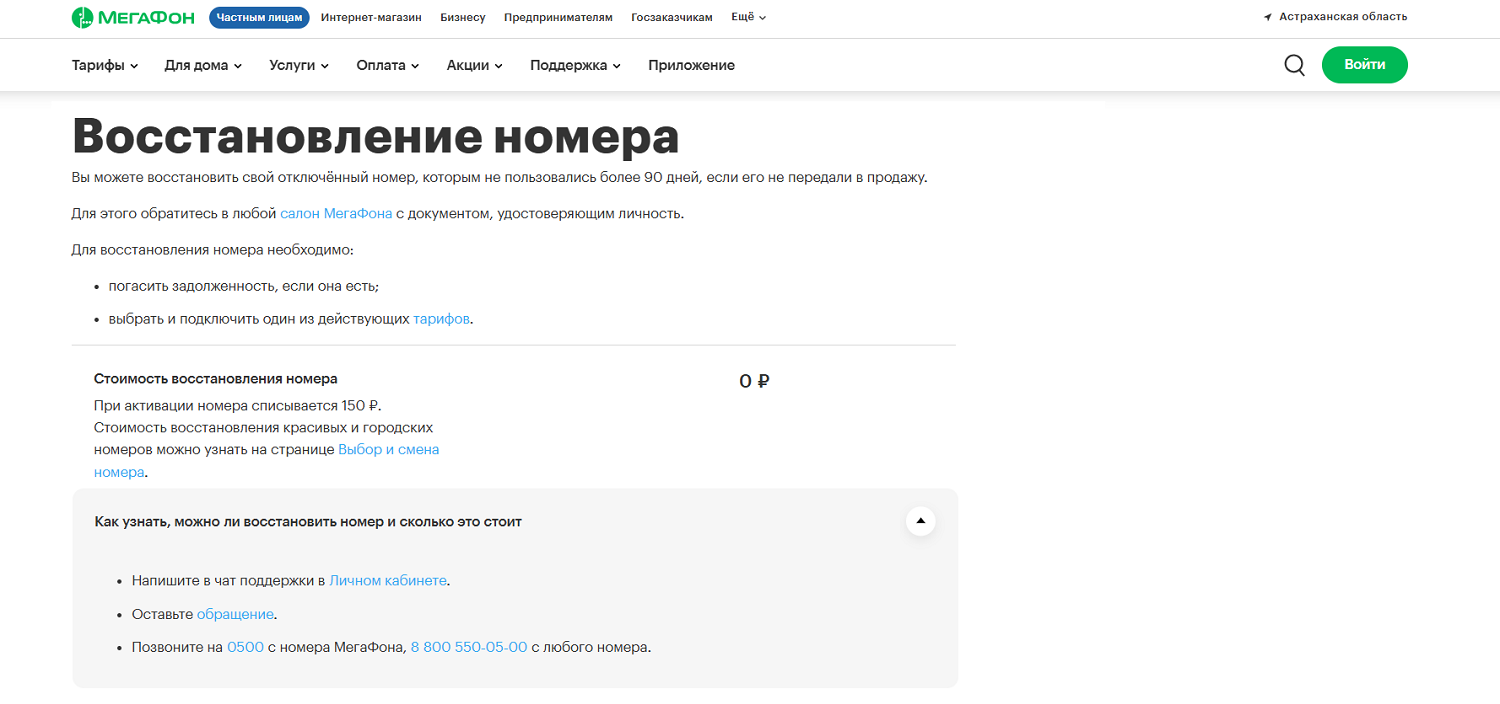The image size is (1500, 704).
Task: Click the 'Как узнать, можно ли восстановить номер' heading
Action: 308,522
